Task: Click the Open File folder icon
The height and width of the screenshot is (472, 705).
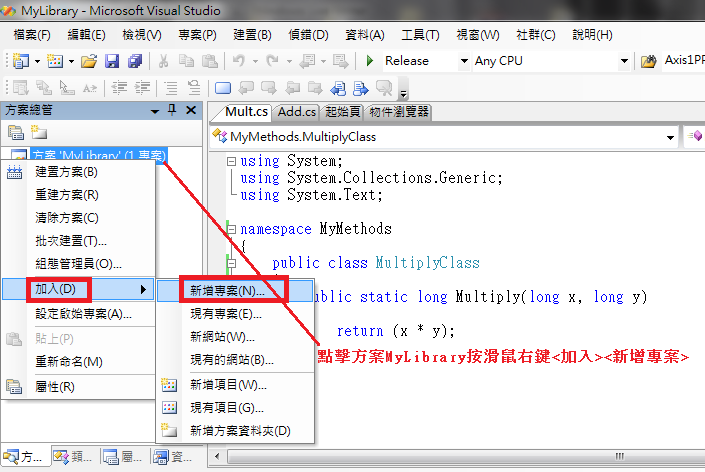Action: tap(89, 61)
